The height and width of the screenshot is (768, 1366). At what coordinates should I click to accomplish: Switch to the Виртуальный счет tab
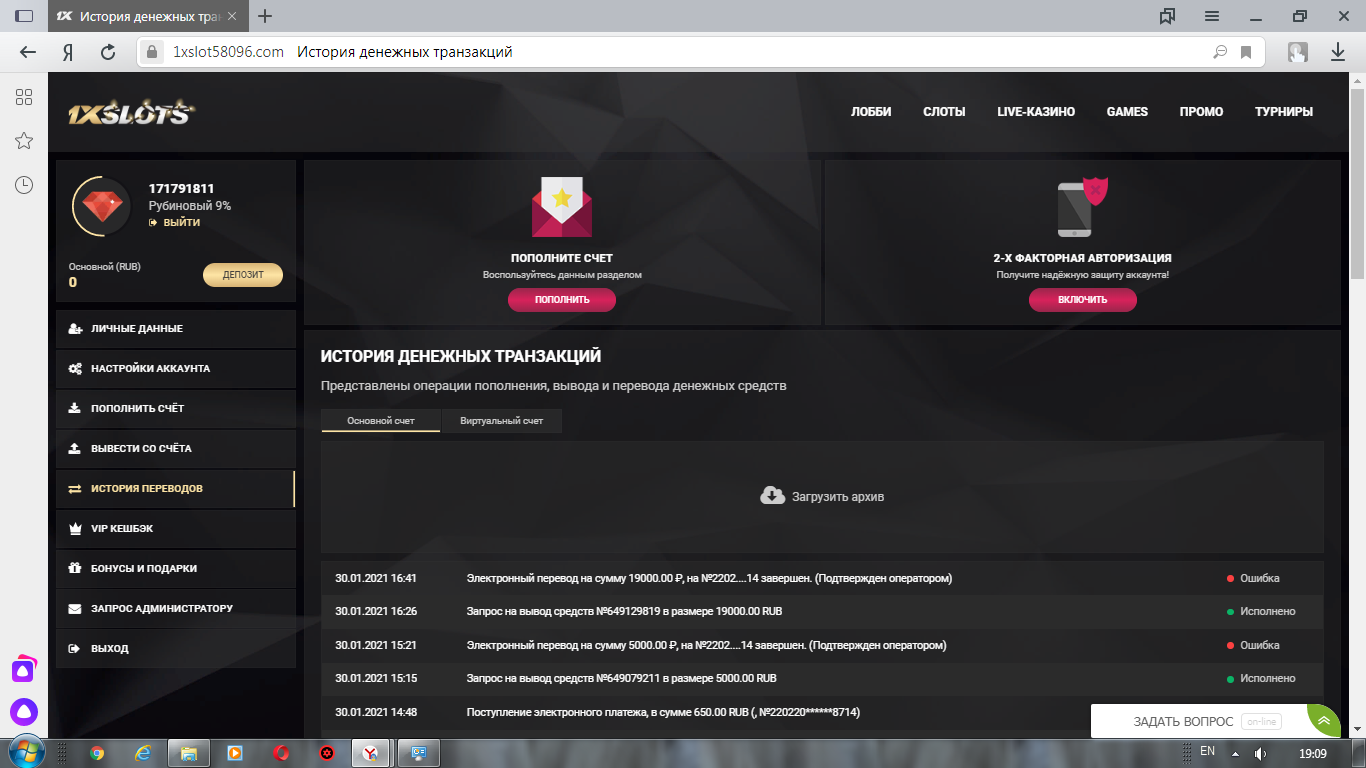pos(502,421)
